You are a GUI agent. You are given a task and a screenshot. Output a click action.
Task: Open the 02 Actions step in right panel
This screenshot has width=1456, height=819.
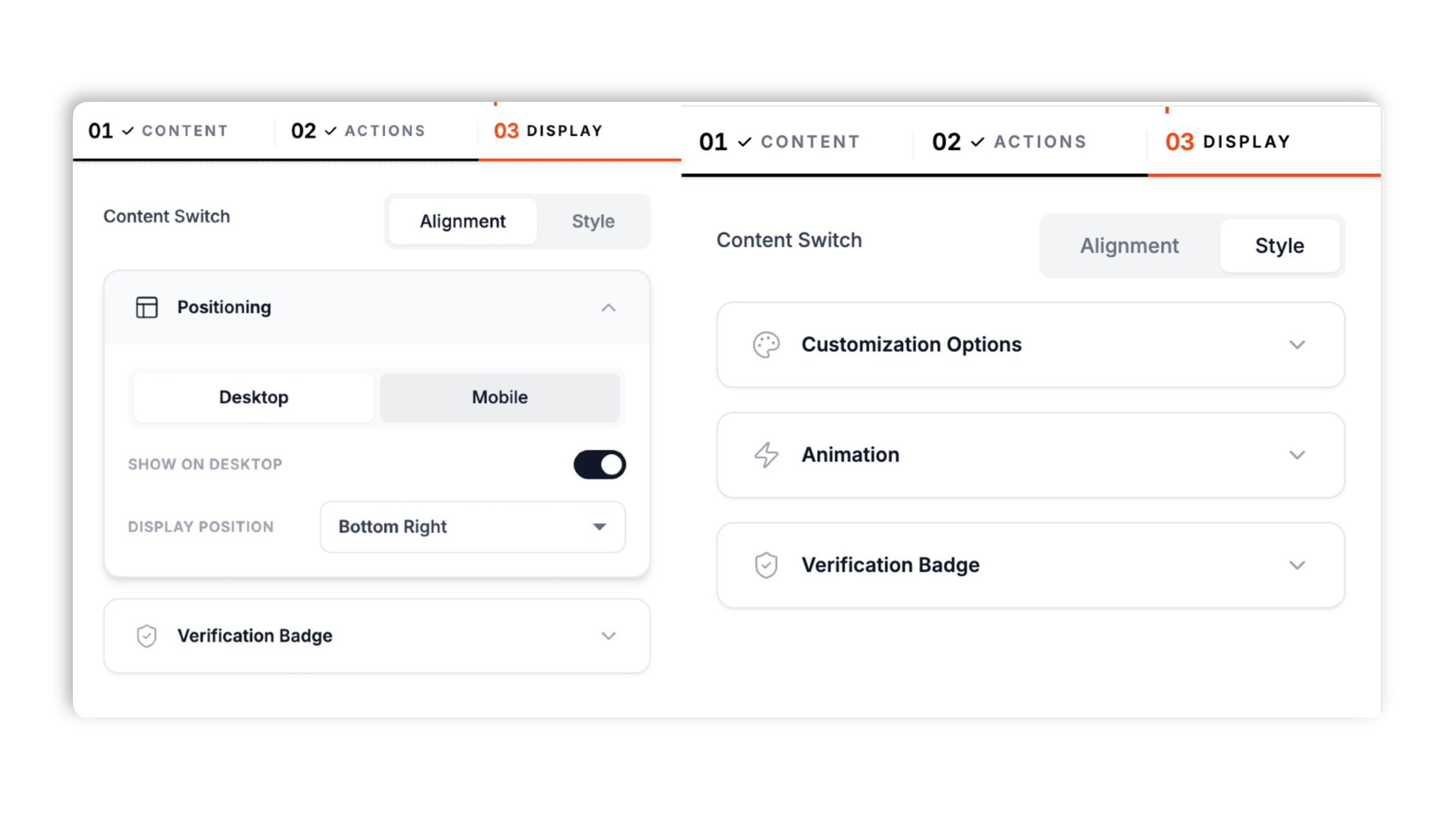click(x=1010, y=142)
